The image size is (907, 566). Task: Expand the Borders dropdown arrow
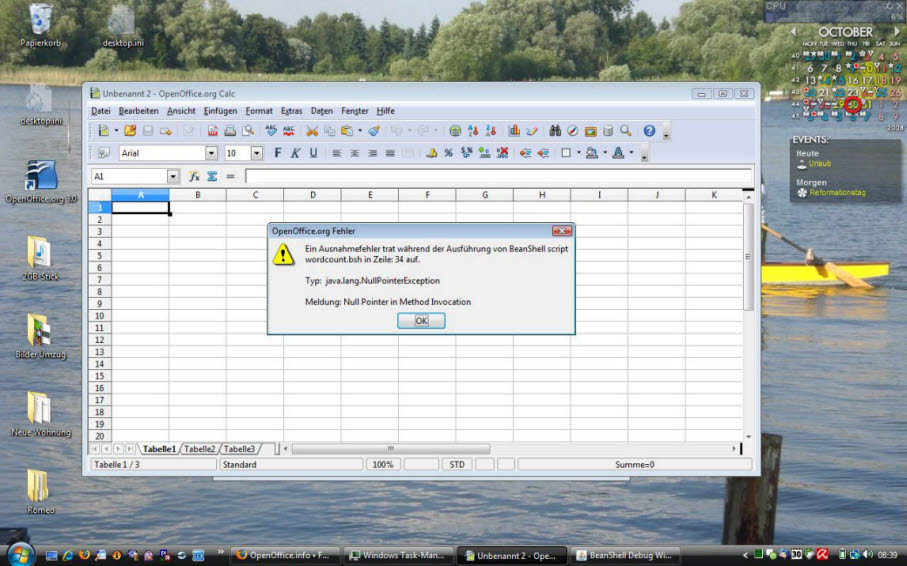[x=578, y=153]
